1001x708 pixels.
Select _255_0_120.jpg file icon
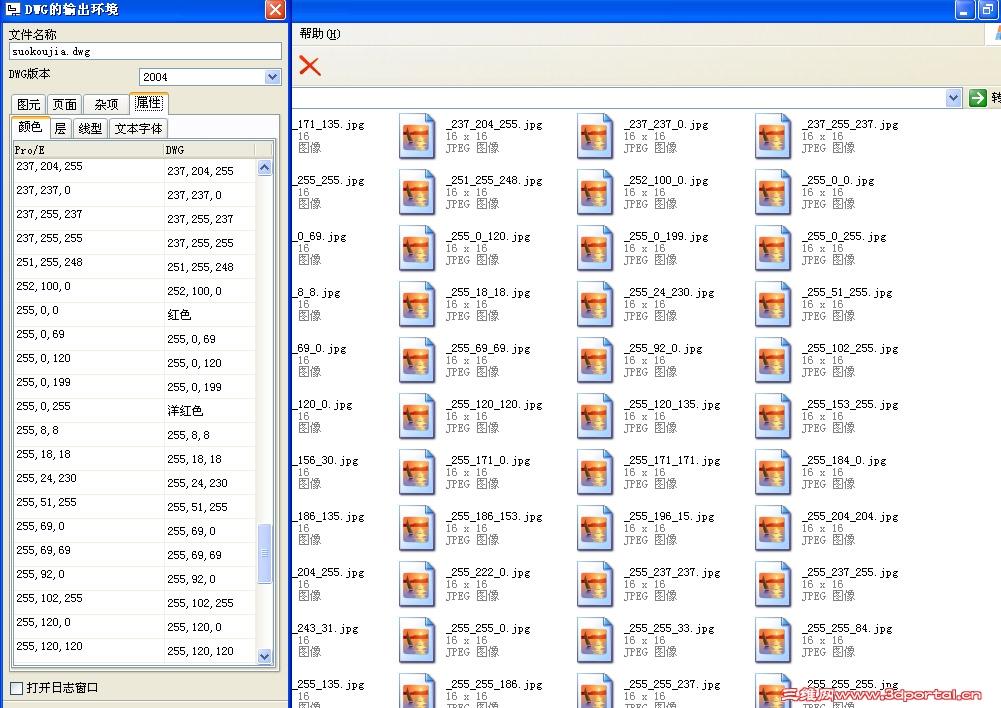tap(417, 248)
